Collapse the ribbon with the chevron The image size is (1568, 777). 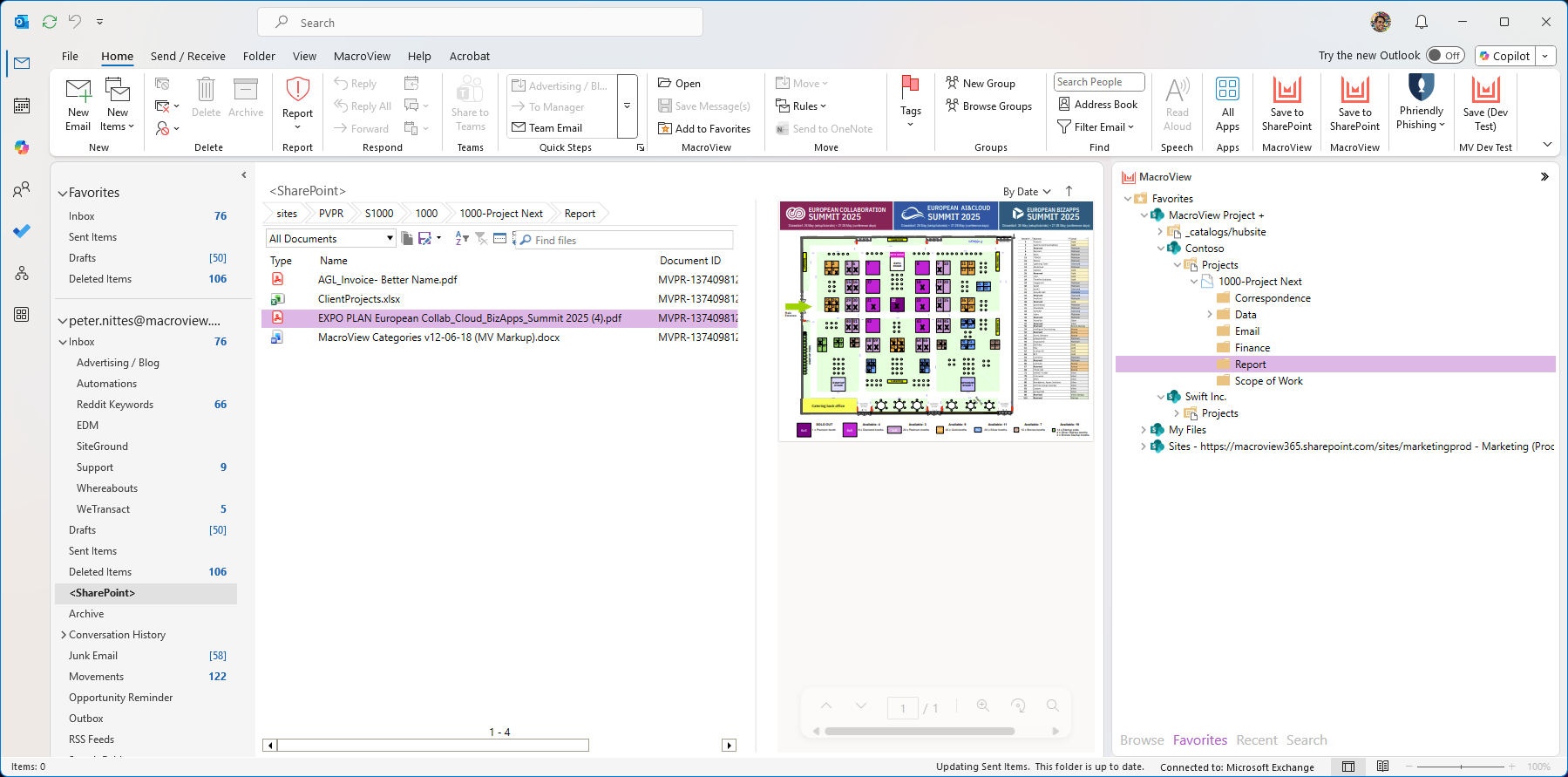coord(1547,145)
